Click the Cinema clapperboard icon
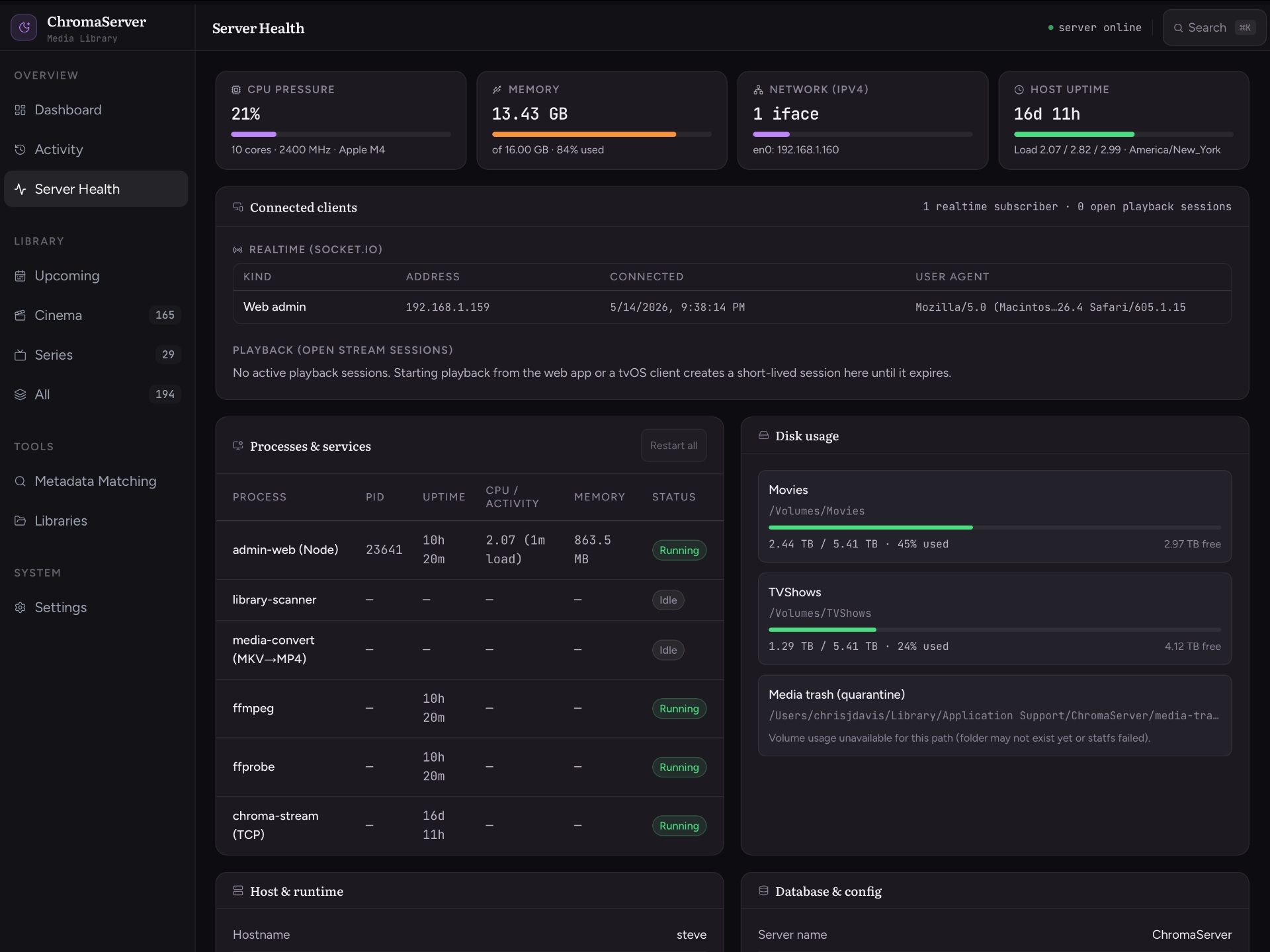Screen dimensions: 1270x952 (21, 315)
